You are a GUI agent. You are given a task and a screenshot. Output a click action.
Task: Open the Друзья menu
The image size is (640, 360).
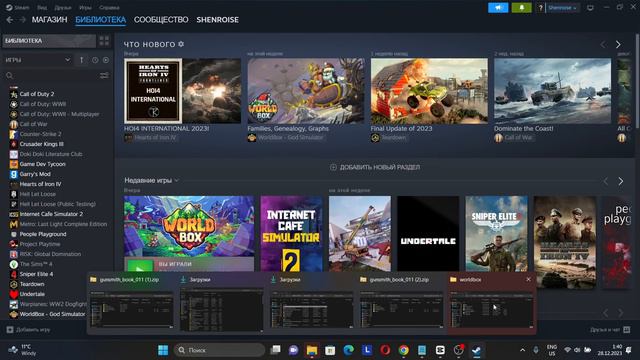click(x=62, y=7)
